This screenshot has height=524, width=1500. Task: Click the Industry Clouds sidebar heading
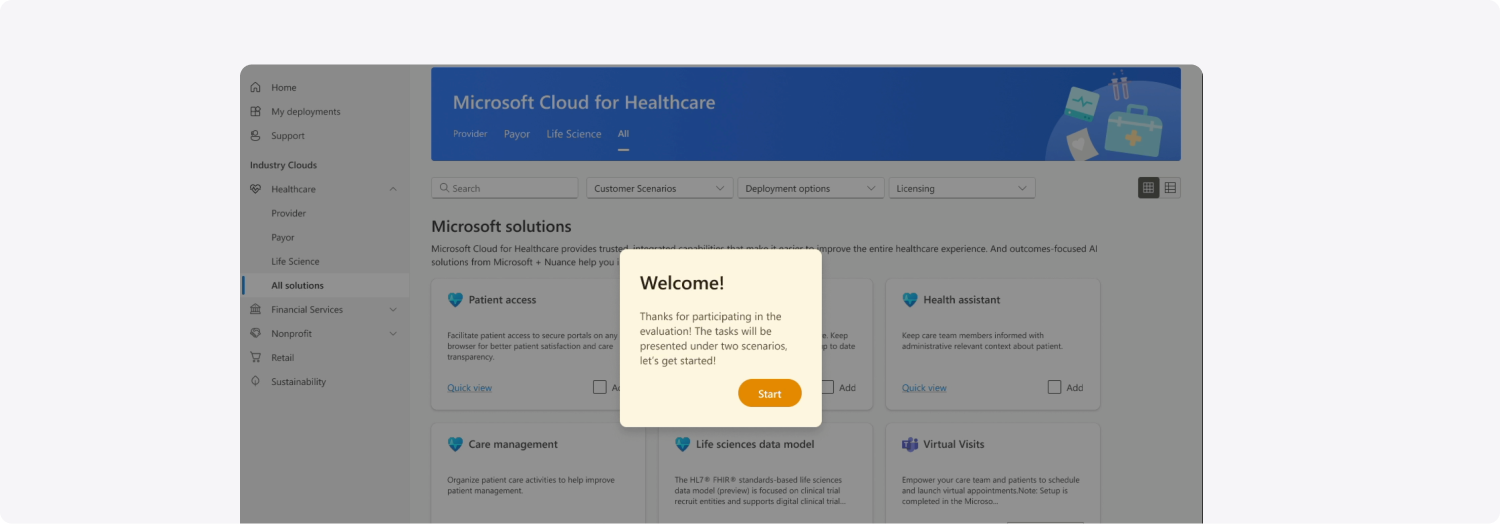pyautogui.click(x=283, y=165)
